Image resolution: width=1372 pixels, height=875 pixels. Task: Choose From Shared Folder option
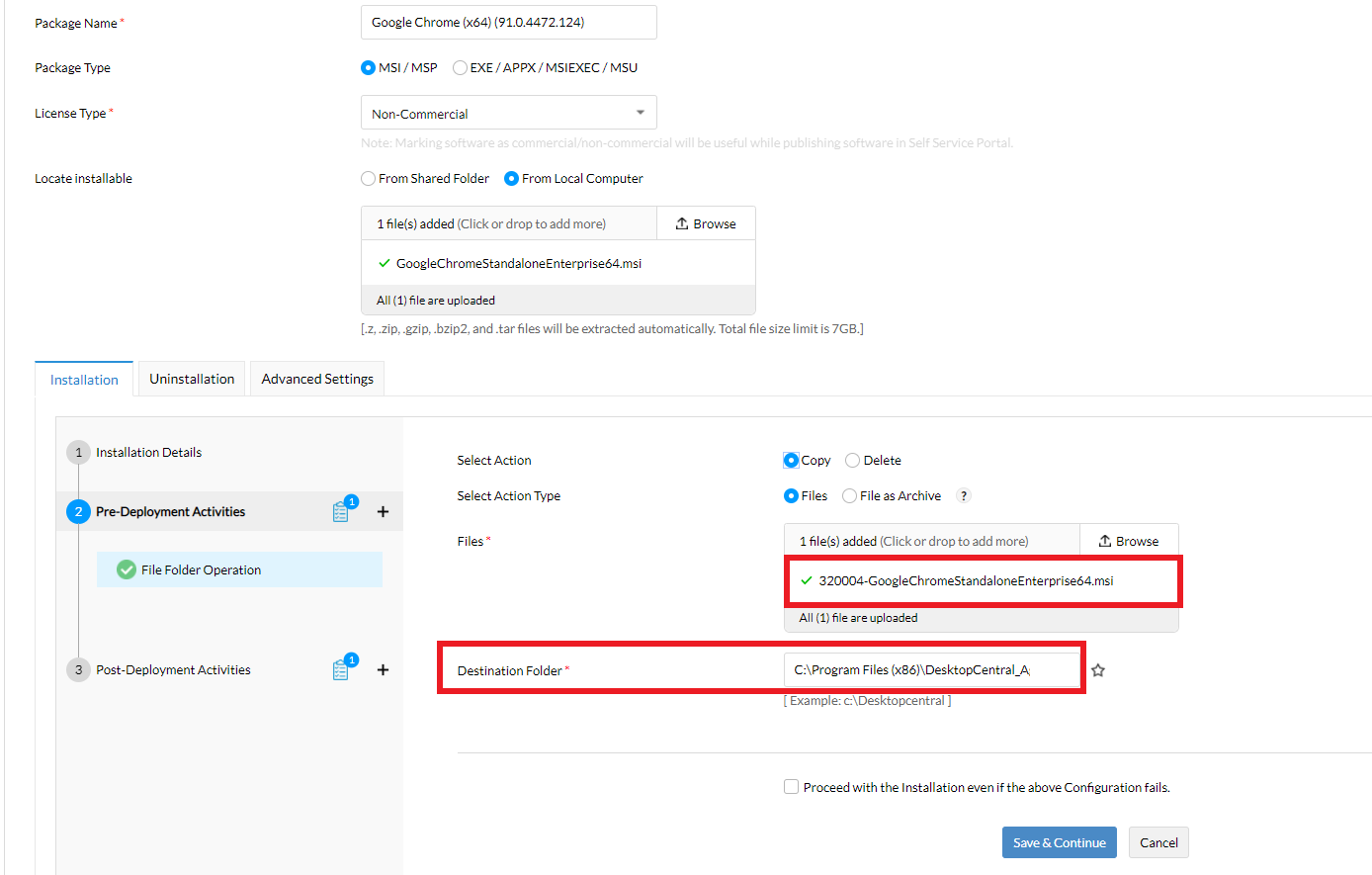point(368,178)
